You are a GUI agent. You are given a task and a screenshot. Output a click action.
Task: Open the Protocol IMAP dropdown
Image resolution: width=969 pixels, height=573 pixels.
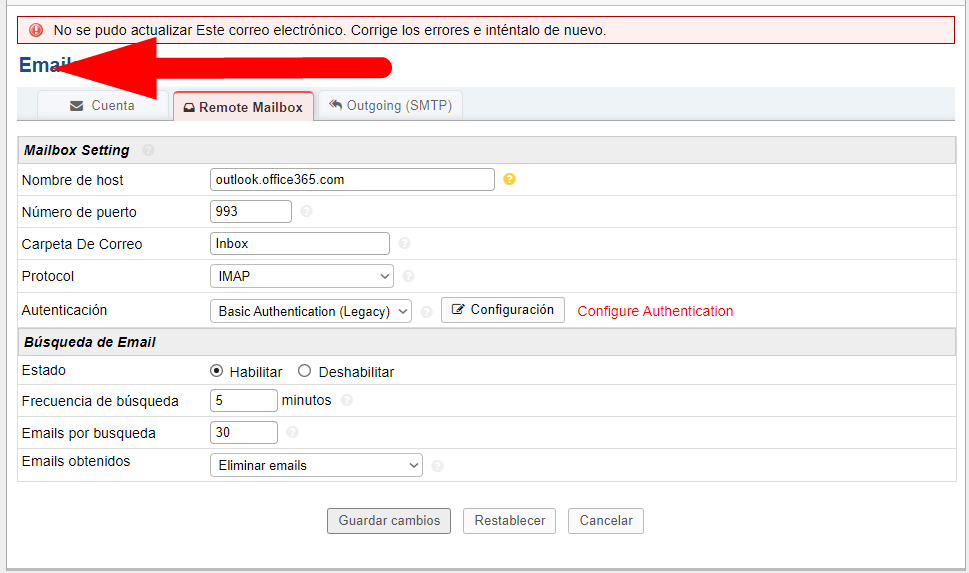302,277
